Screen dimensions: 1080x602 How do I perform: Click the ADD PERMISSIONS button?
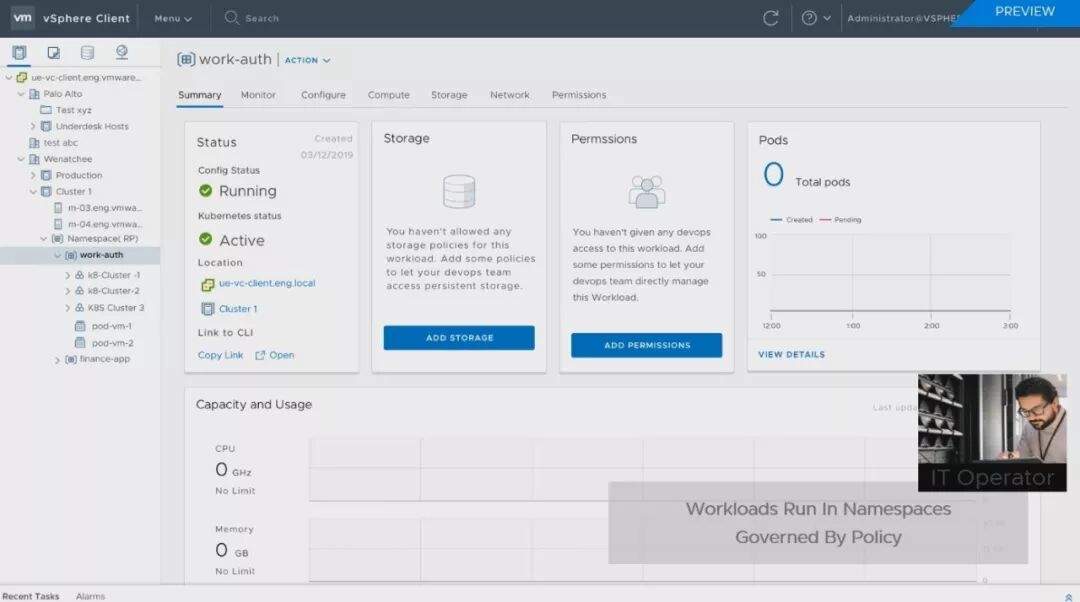(x=647, y=345)
